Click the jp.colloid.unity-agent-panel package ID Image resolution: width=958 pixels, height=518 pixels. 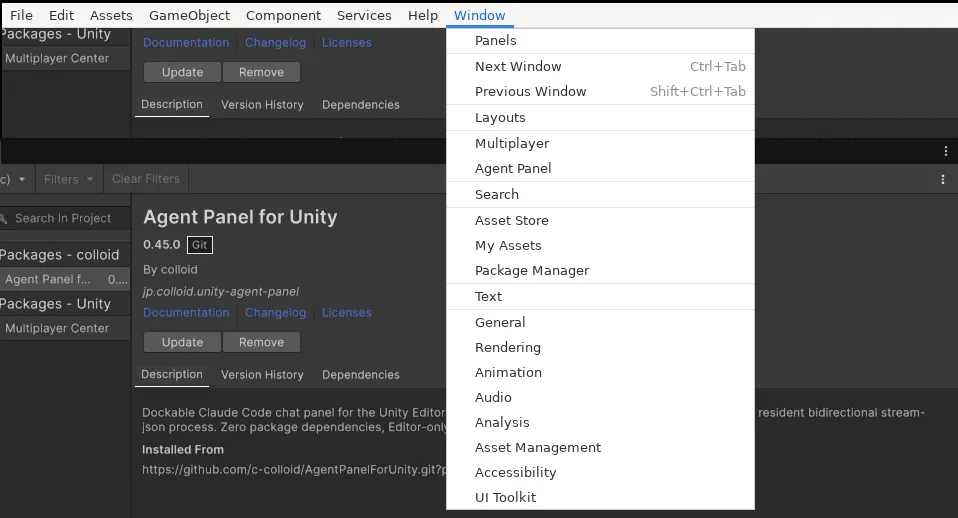tap(221, 291)
